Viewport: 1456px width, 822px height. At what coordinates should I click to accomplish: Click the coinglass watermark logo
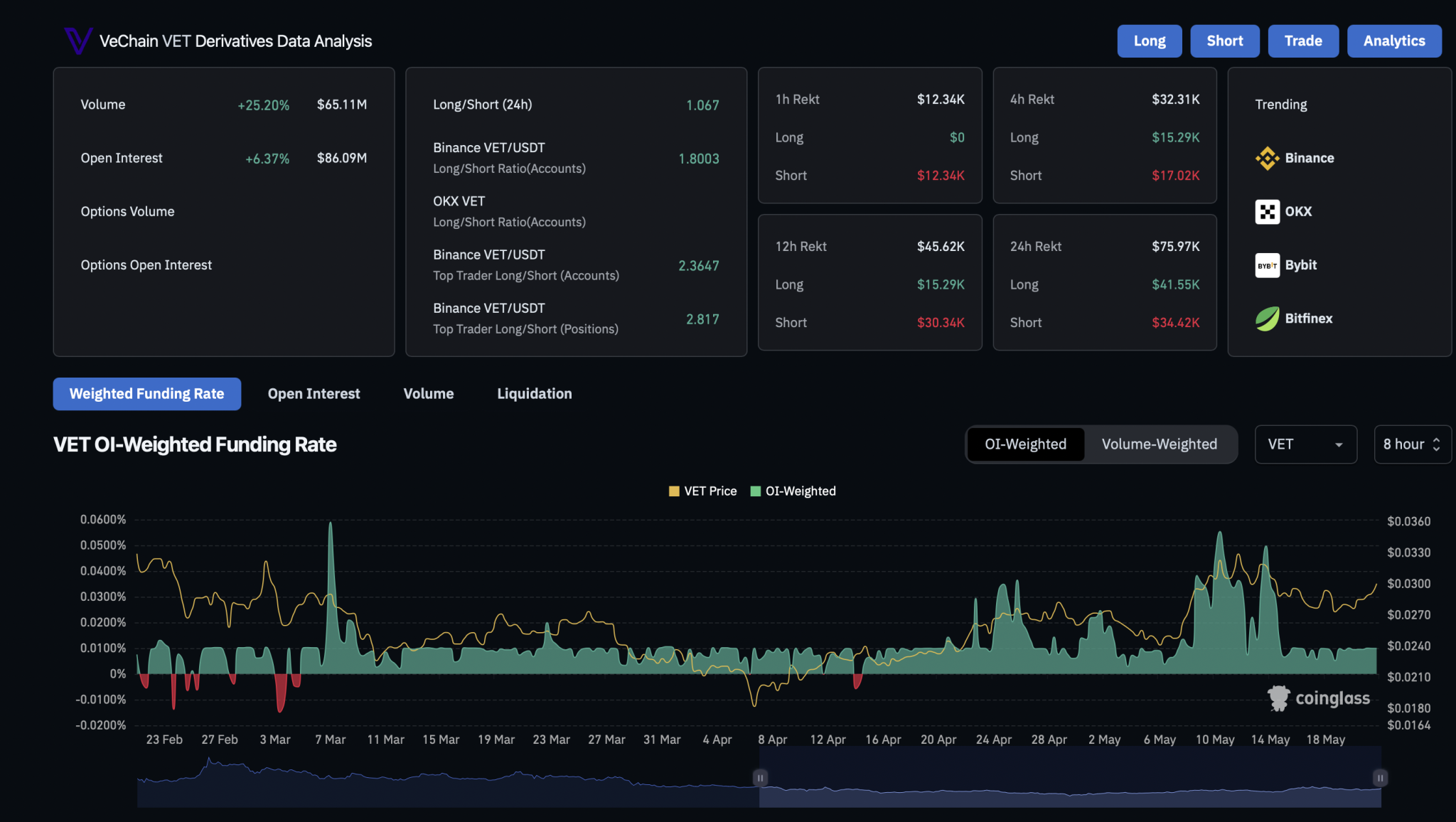click(1319, 698)
